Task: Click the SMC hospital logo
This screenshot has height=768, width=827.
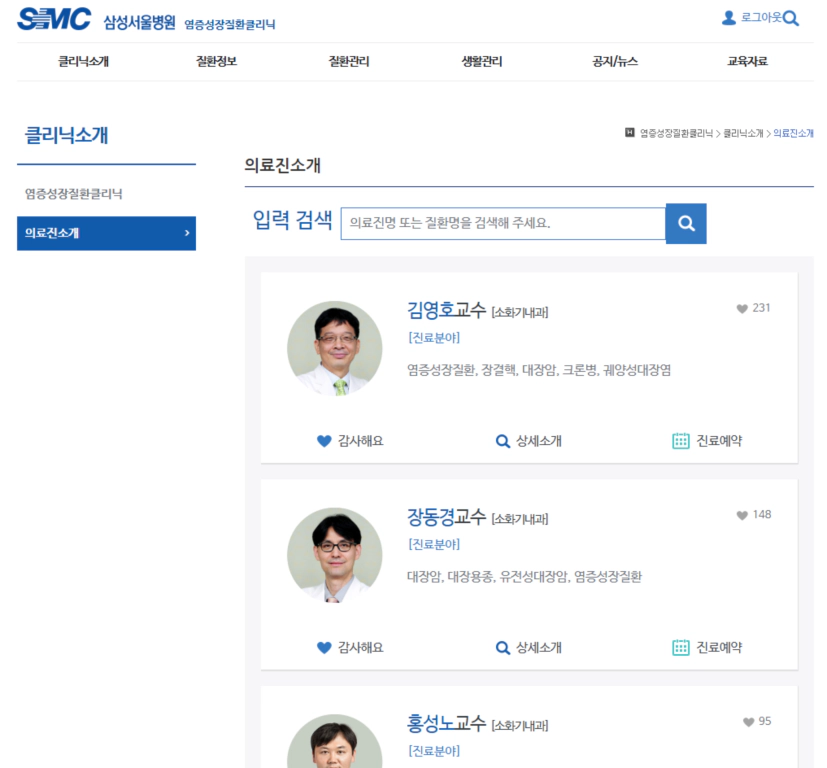Action: (54, 20)
